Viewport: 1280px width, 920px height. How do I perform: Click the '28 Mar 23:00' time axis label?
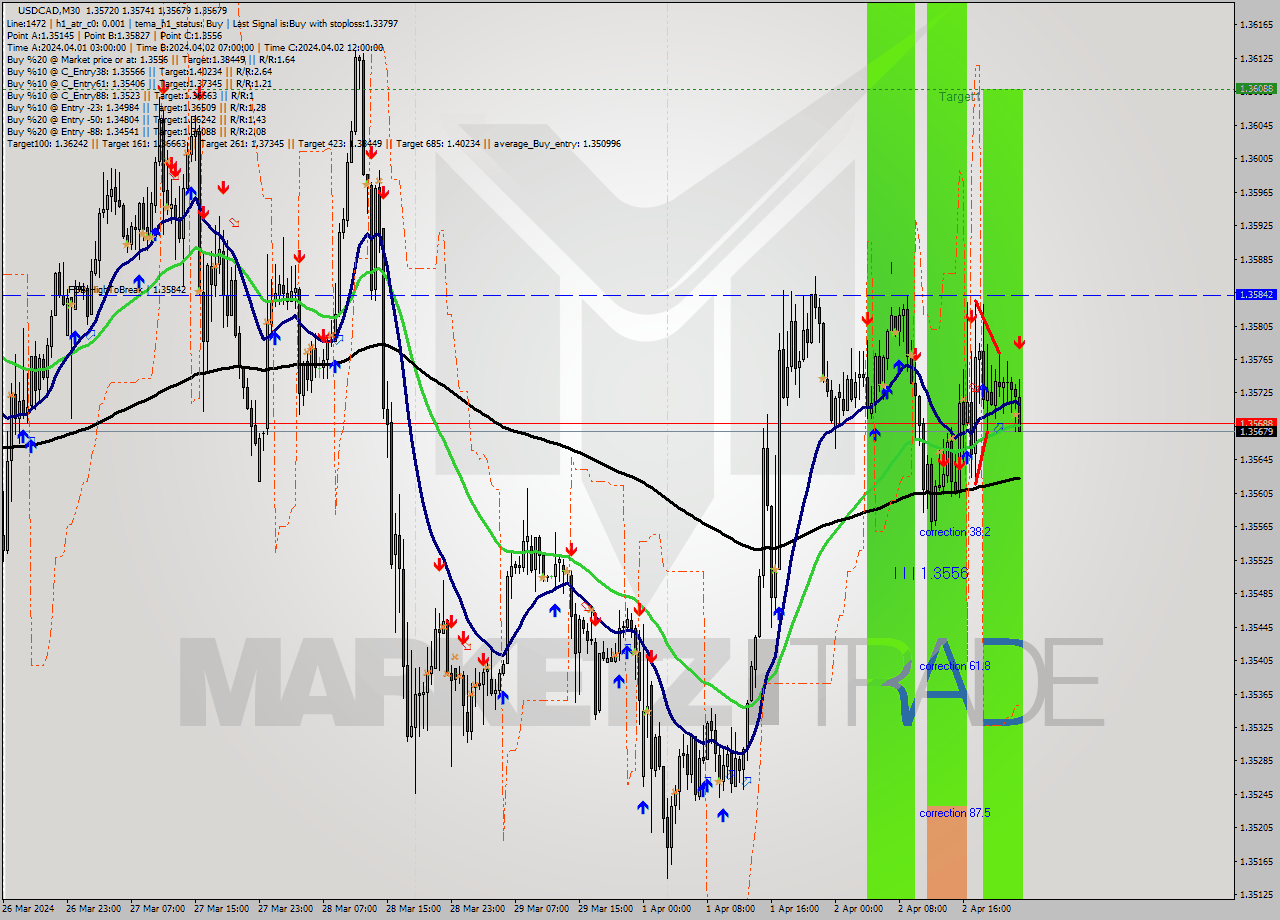pyautogui.click(x=478, y=909)
